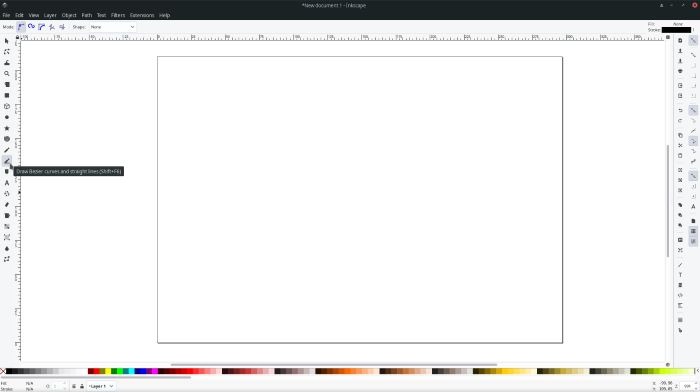Select the Dropper color picker tool

point(7,248)
